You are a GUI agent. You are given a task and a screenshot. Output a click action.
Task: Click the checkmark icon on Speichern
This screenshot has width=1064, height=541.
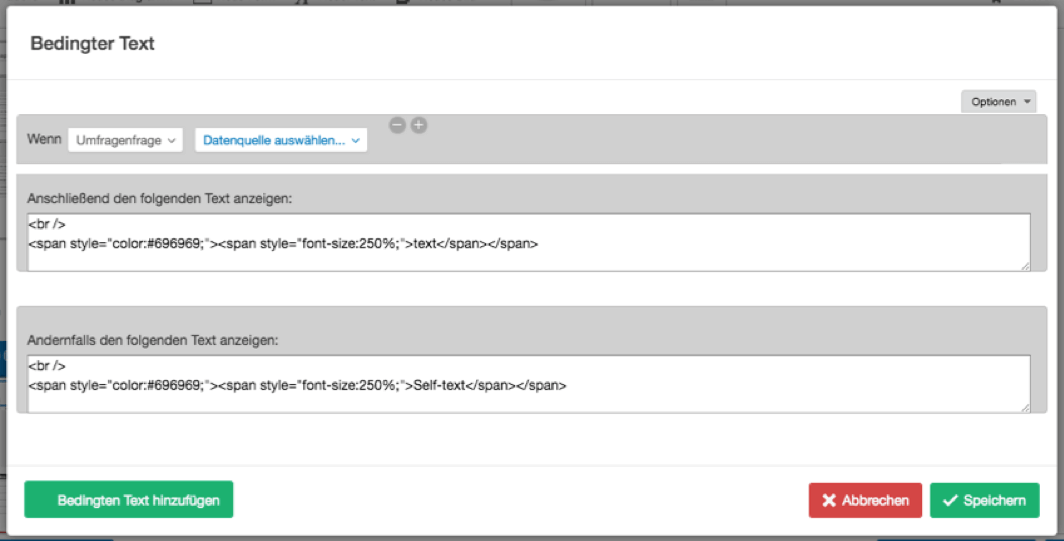950,501
